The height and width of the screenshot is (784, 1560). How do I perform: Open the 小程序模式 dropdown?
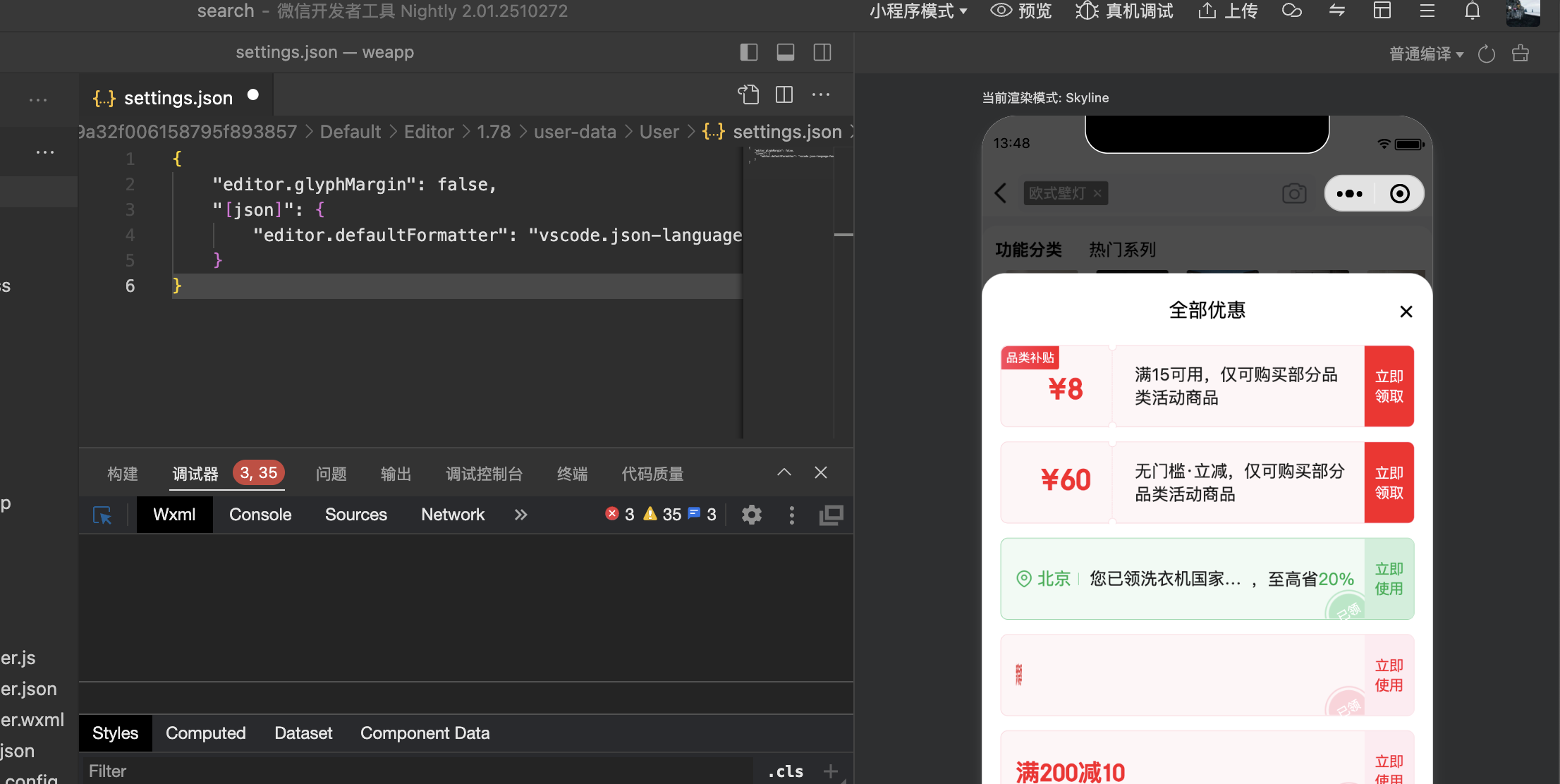click(x=918, y=11)
